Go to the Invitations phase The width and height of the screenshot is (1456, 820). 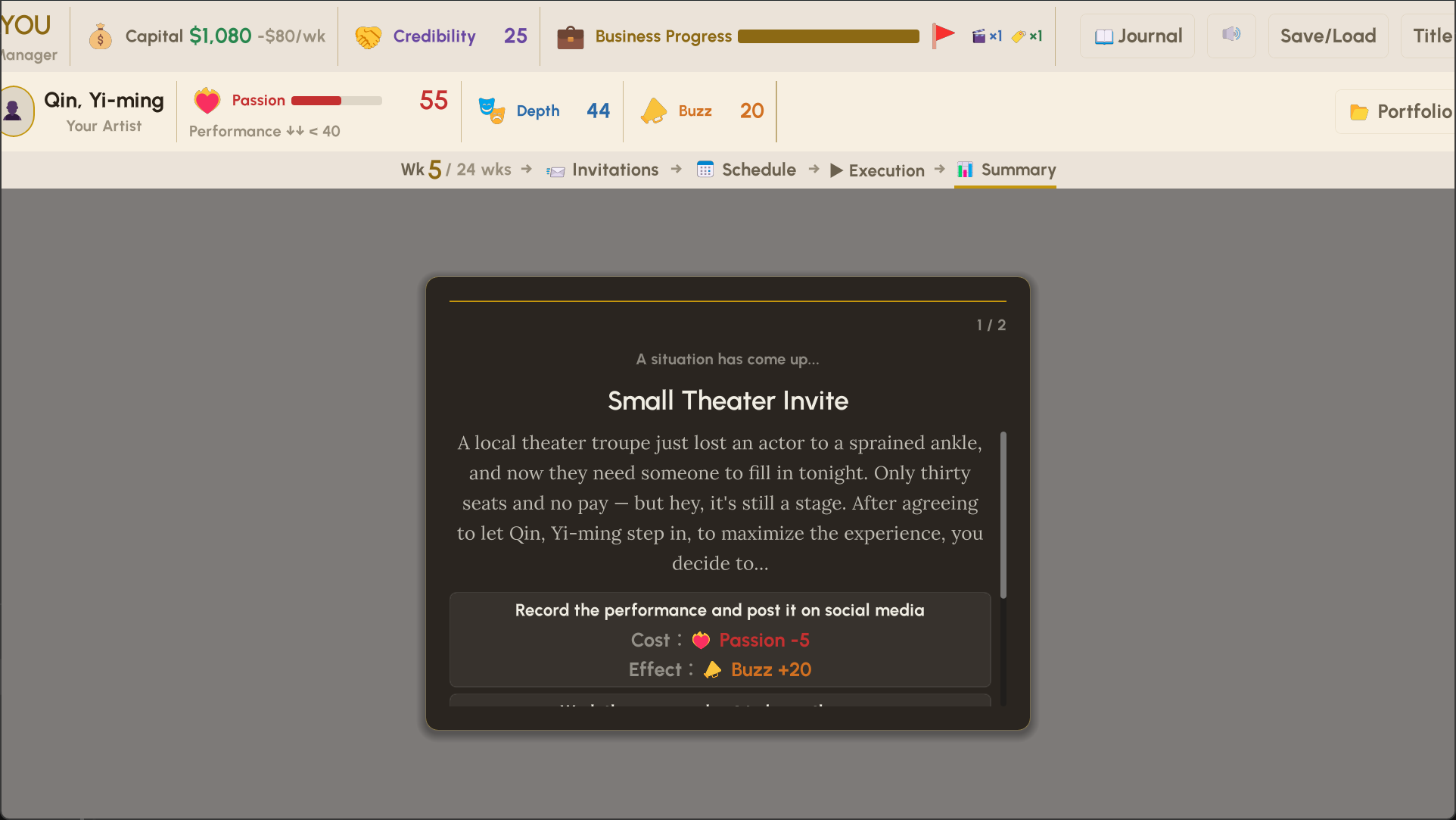point(603,170)
